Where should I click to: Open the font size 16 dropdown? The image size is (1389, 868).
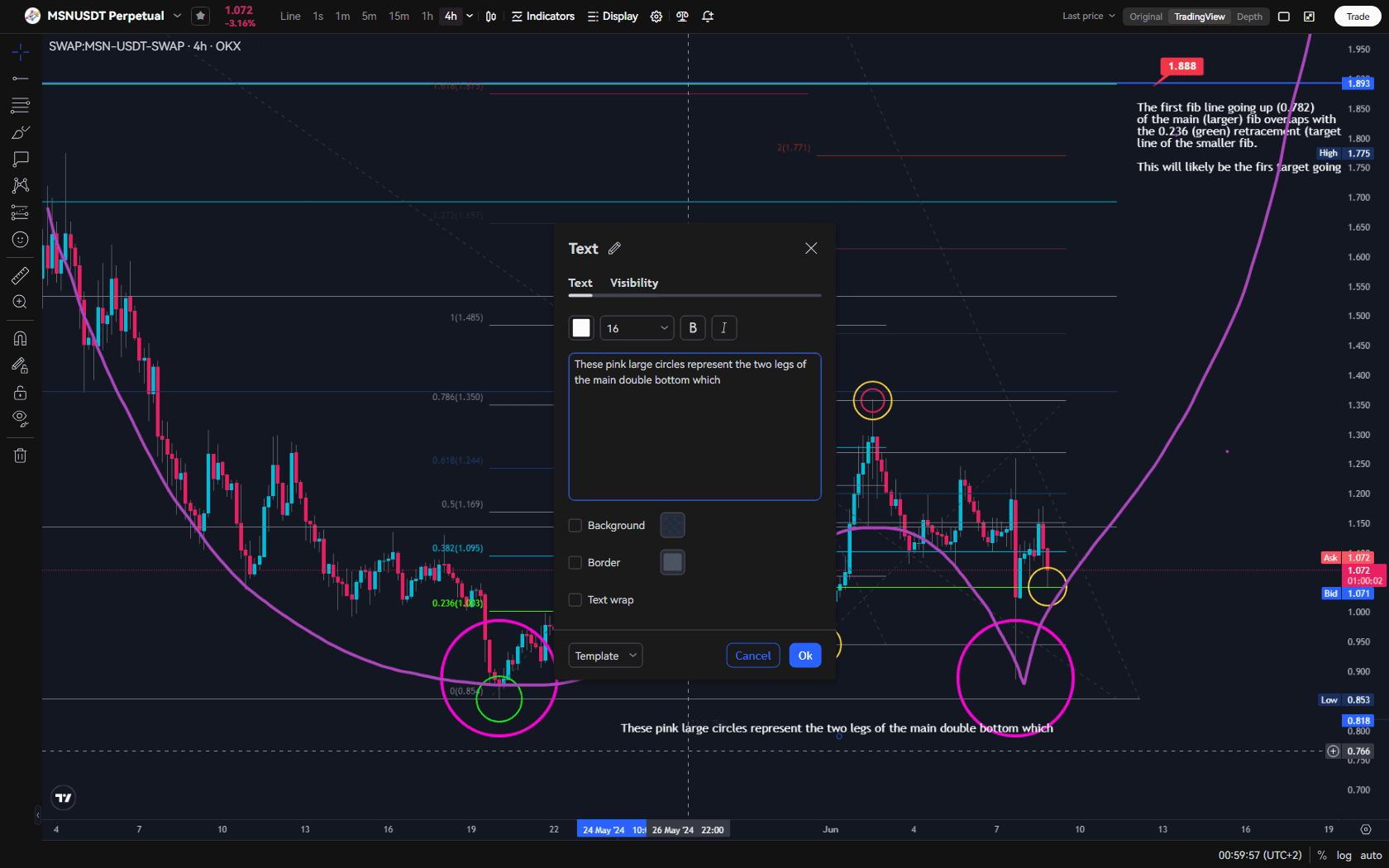pos(637,328)
